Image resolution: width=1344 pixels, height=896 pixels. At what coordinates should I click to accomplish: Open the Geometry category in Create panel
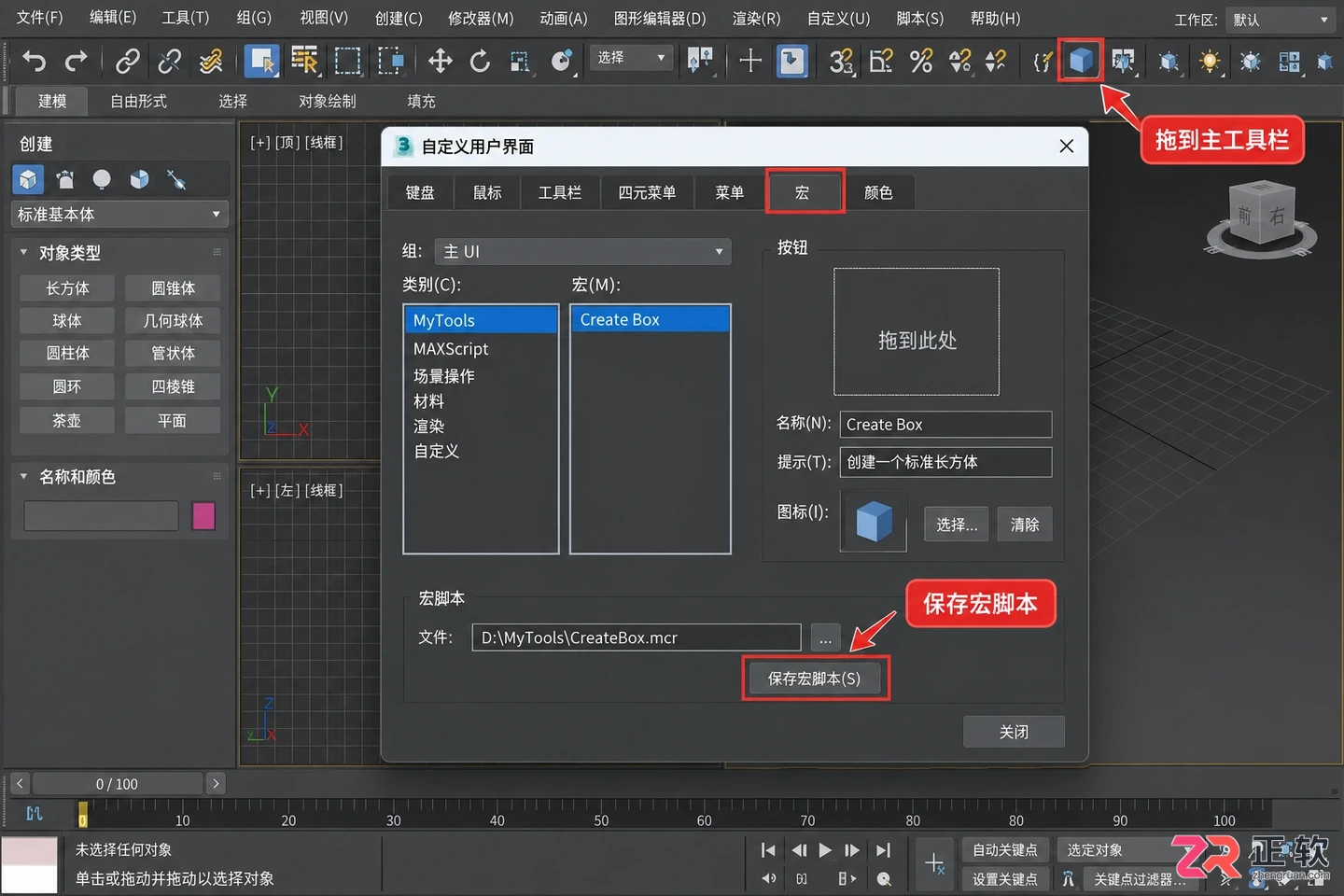coord(28,179)
